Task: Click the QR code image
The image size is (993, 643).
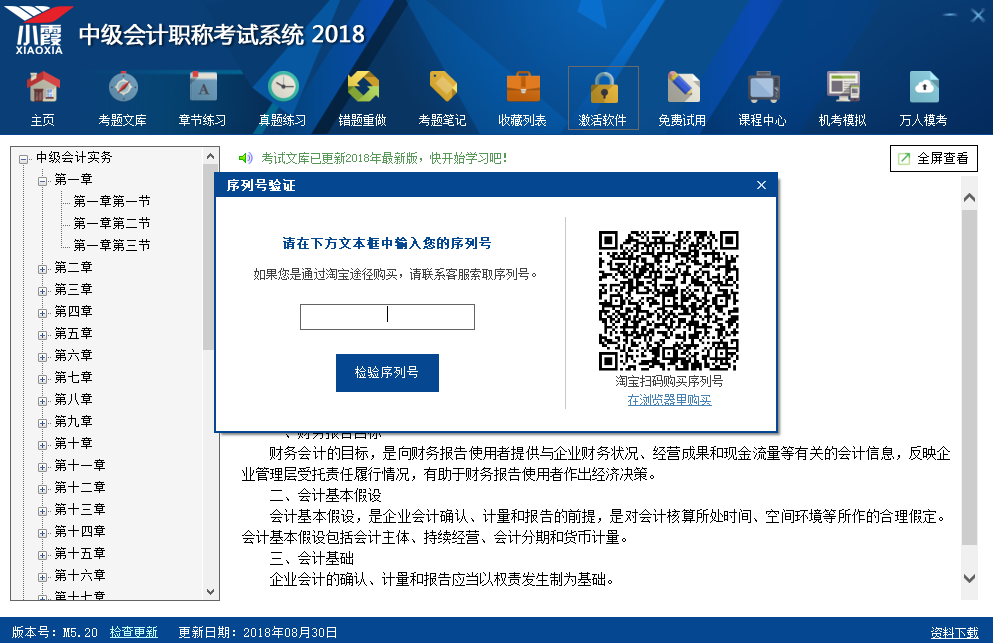Action: pos(669,300)
